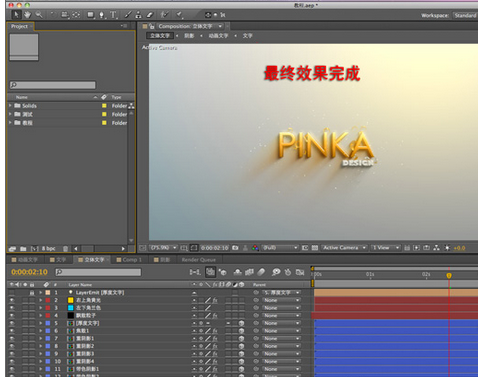Click the interpret footage icon in Project panel
Screen dimensions: 478x377
click(12, 249)
